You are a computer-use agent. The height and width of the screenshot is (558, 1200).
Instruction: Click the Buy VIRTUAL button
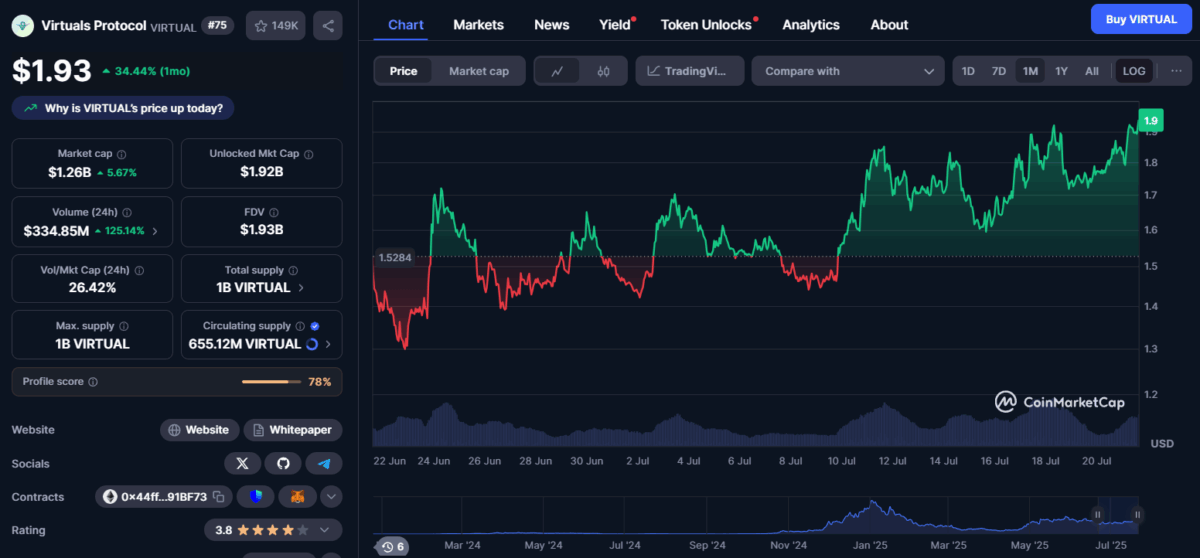click(1141, 19)
